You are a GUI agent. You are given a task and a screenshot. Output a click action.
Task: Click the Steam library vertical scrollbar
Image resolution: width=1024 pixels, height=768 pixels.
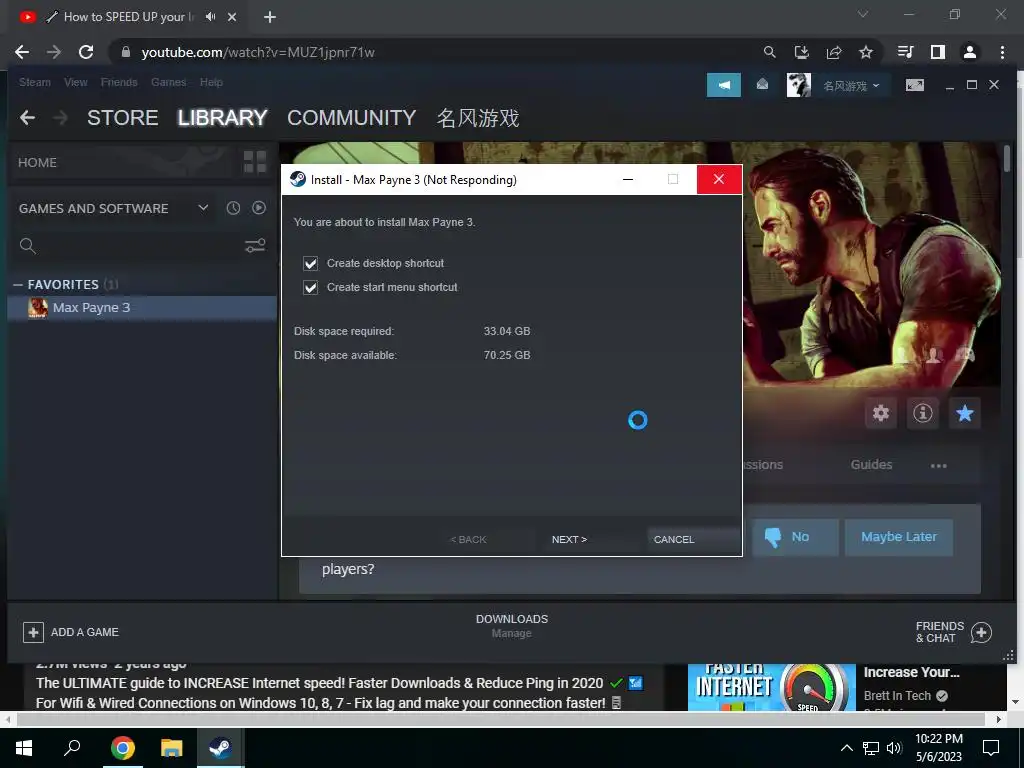1007,159
